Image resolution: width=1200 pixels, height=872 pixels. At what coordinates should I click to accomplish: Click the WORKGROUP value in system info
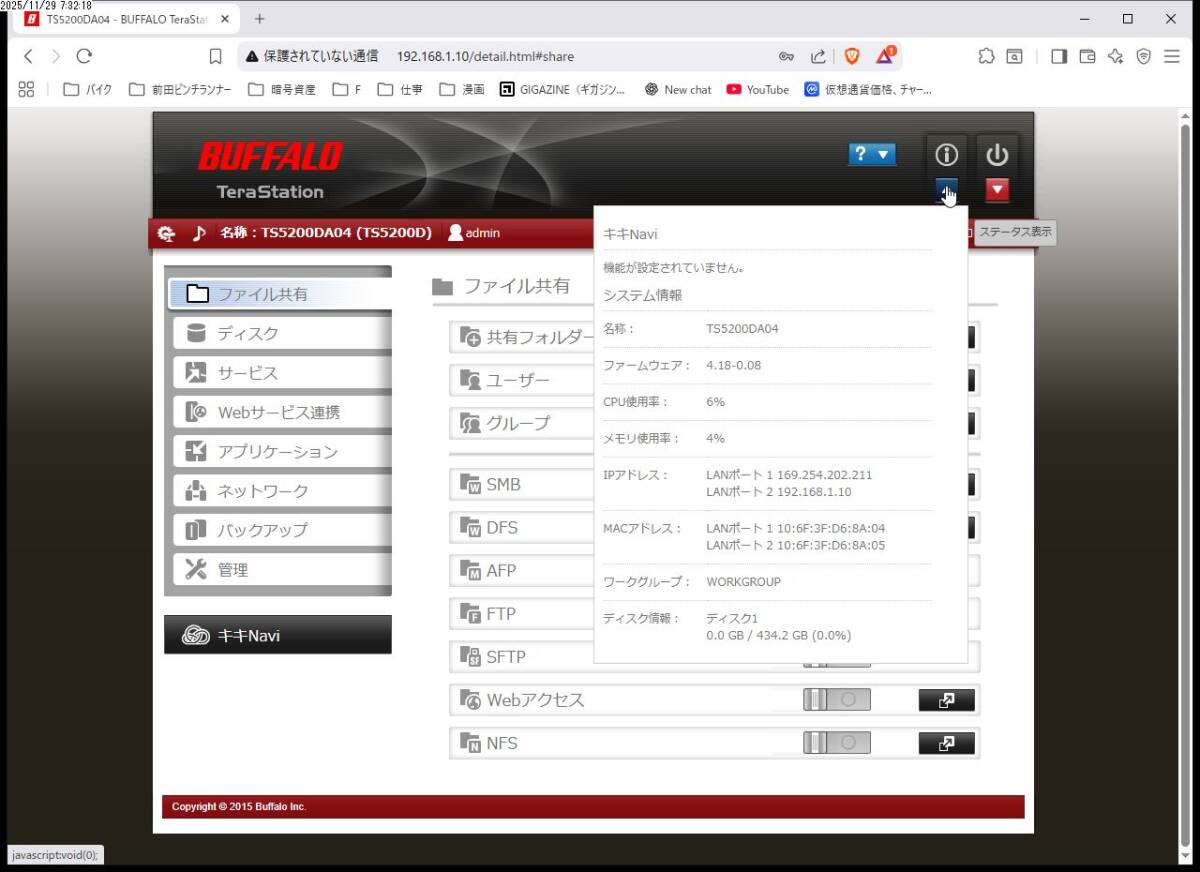click(x=743, y=581)
